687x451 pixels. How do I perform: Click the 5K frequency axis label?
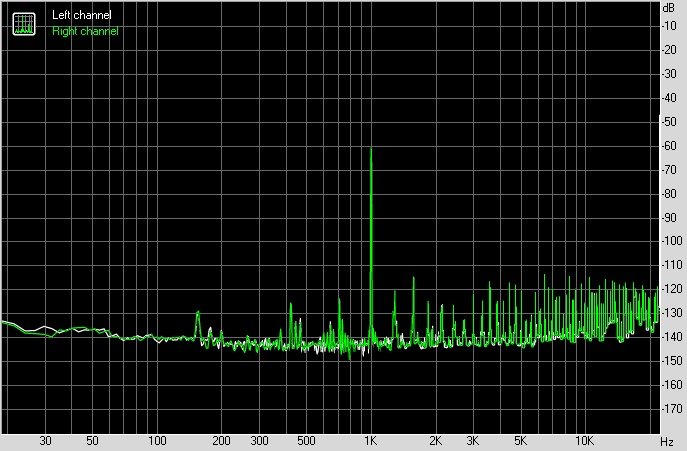520,441
